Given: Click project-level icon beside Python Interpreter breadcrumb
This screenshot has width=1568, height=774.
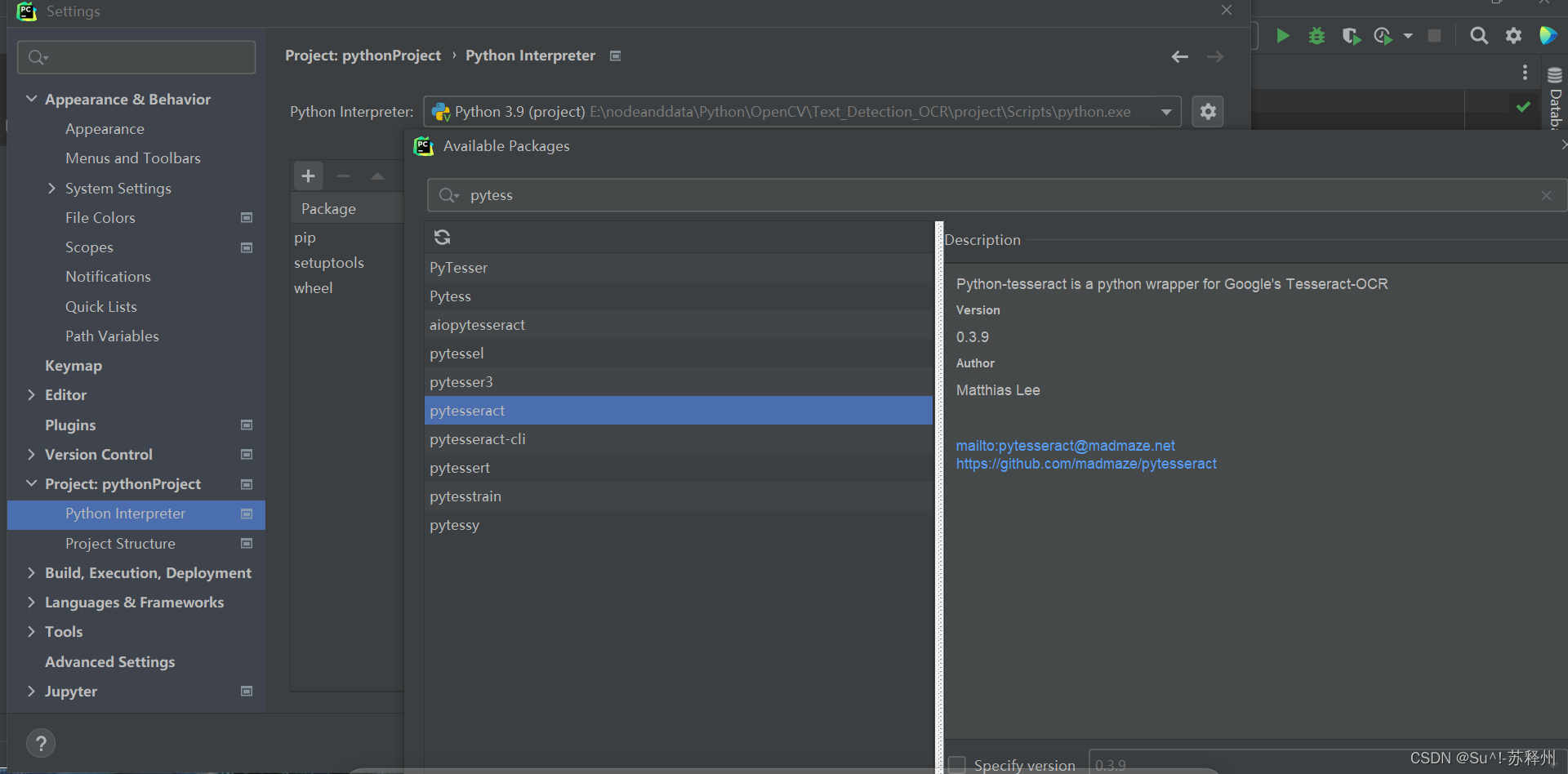Looking at the screenshot, I should (616, 56).
